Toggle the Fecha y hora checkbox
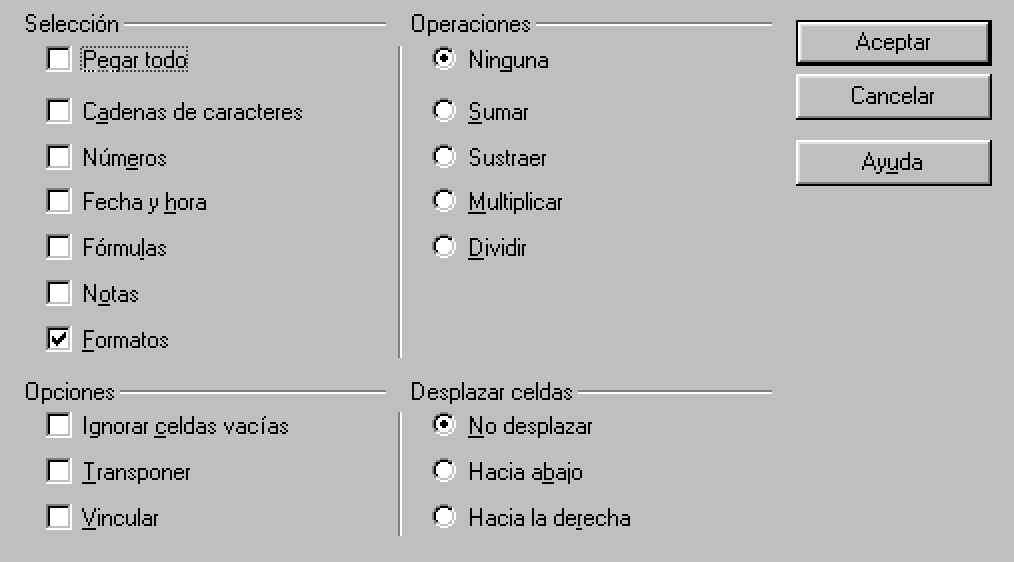 tap(59, 202)
